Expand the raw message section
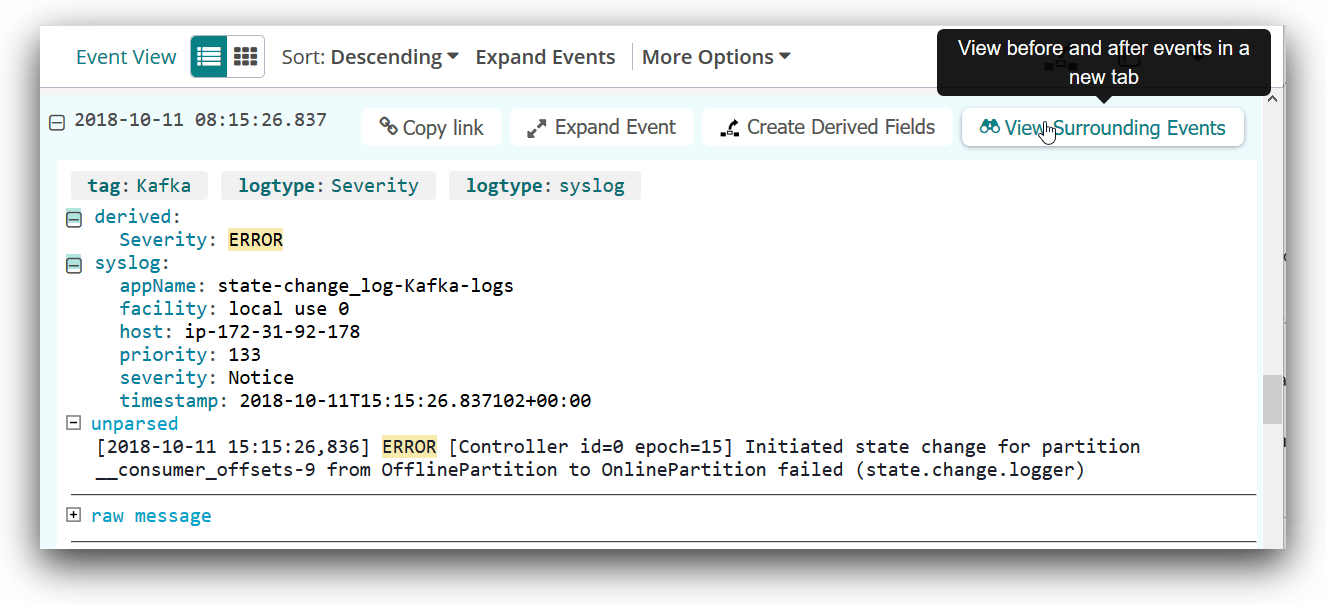The image size is (1326, 604). coord(73,515)
